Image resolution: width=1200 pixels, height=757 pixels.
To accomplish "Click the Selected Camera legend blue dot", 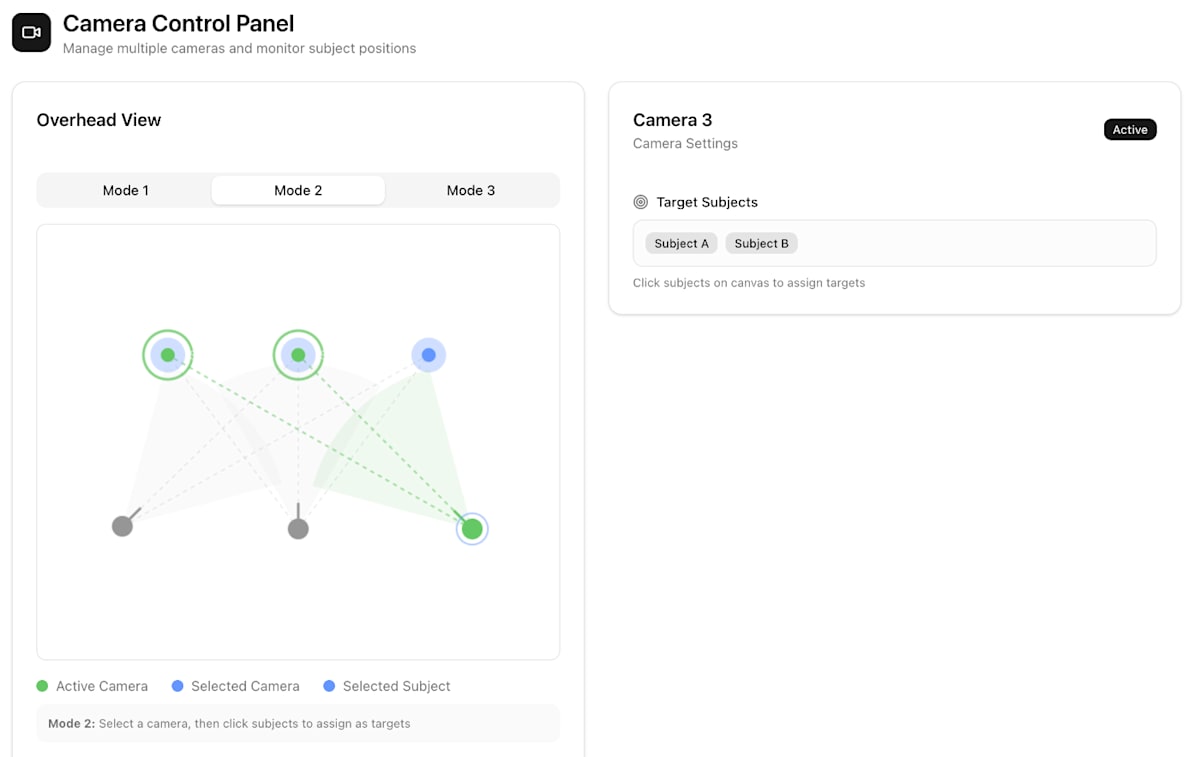I will click(x=177, y=686).
